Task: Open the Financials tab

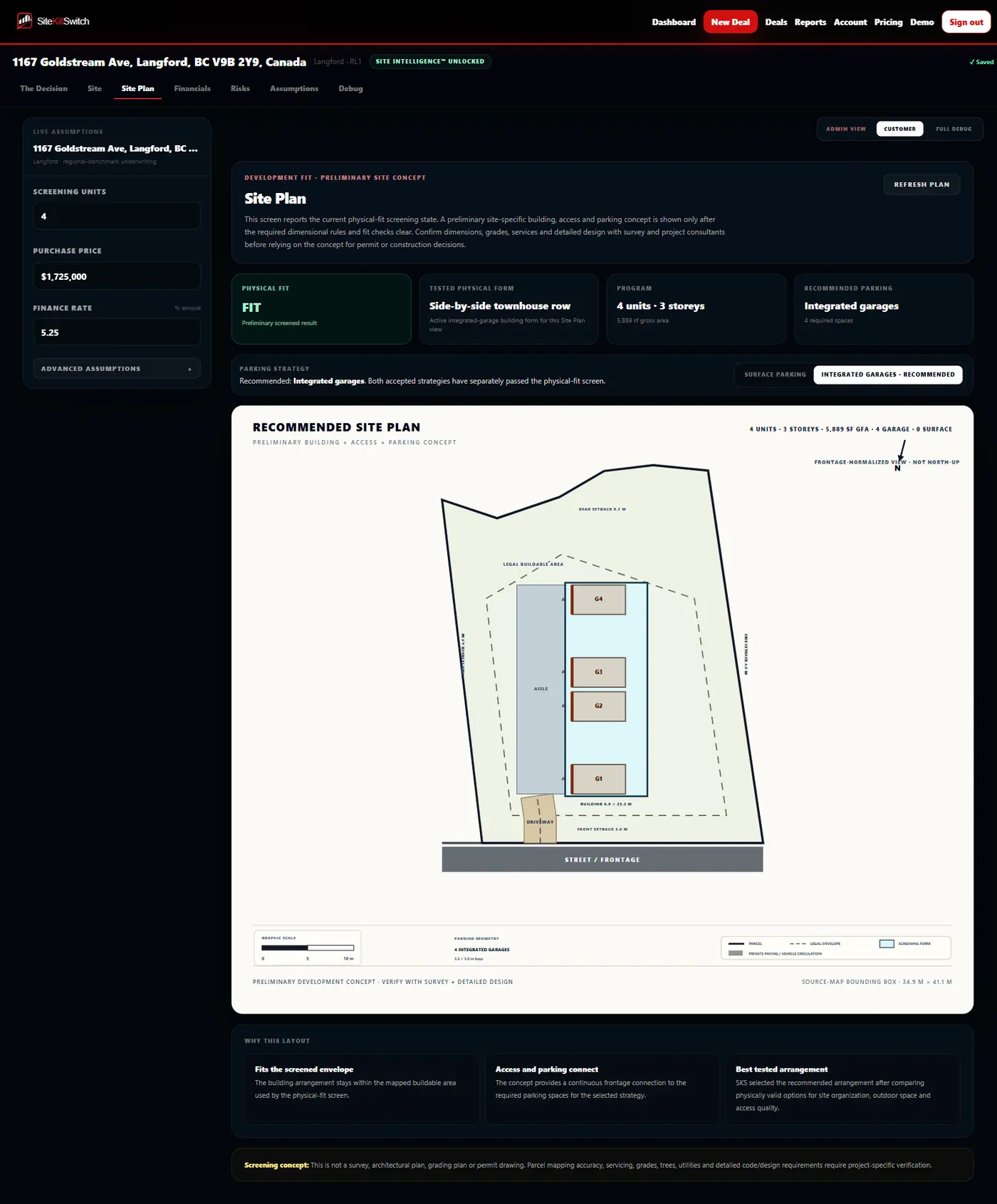Action: click(x=192, y=88)
